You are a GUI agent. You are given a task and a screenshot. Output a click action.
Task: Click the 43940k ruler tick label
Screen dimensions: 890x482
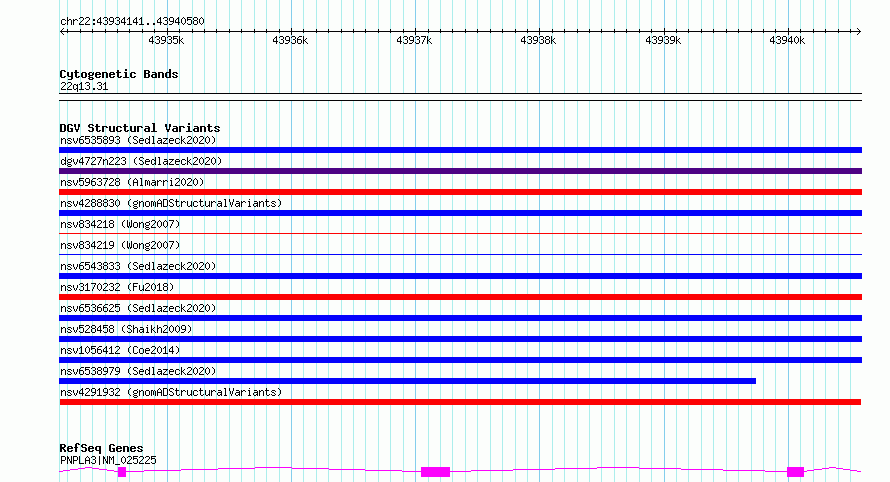pyautogui.click(x=787, y=40)
